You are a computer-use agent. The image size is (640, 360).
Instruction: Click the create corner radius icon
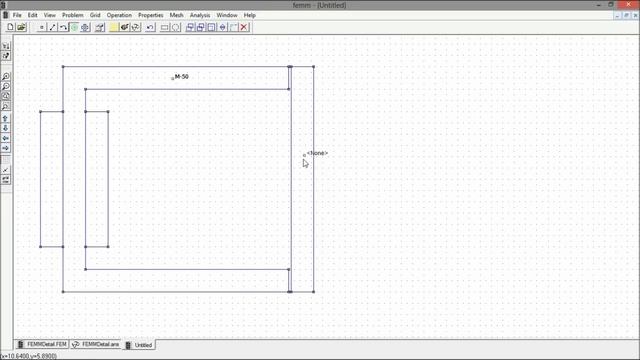tap(233, 27)
